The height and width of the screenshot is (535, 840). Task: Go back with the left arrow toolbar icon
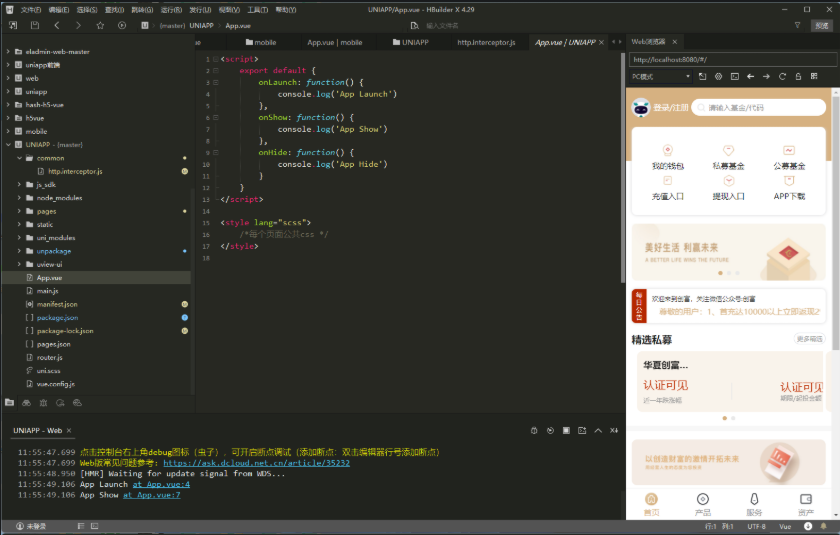(57, 25)
